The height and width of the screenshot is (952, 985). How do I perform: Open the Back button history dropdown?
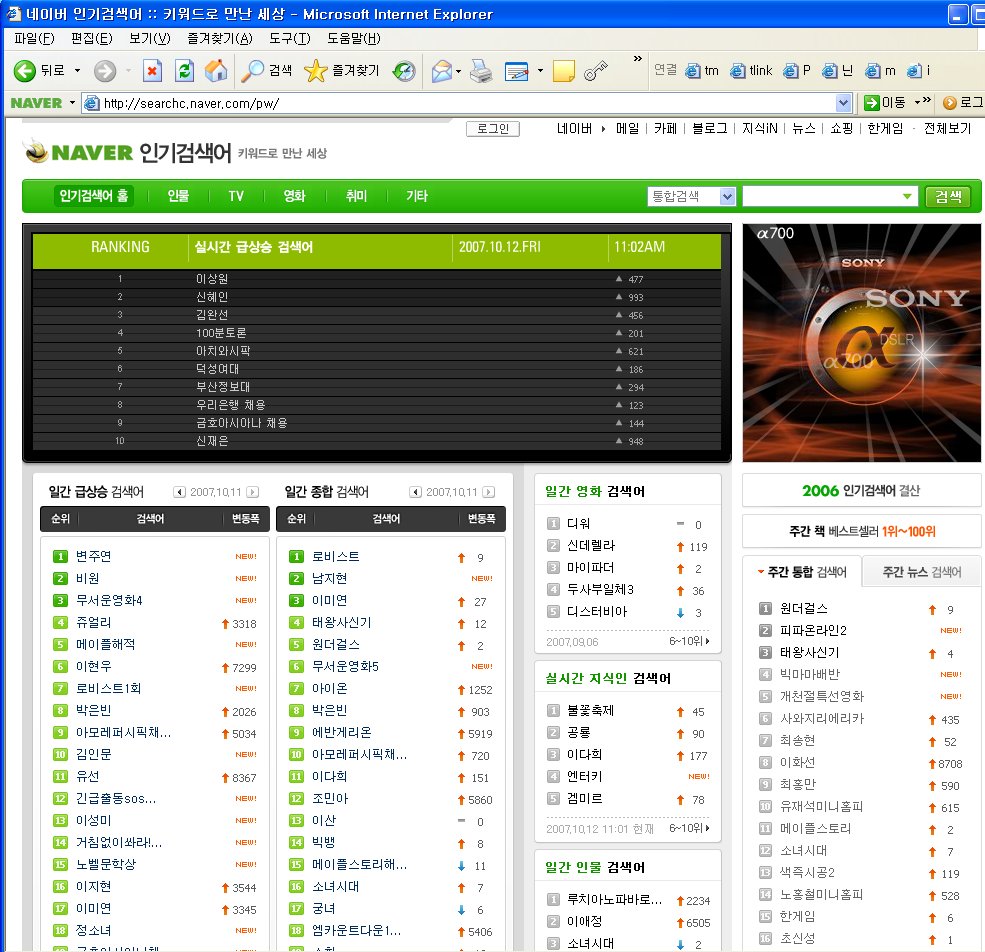click(x=77, y=70)
